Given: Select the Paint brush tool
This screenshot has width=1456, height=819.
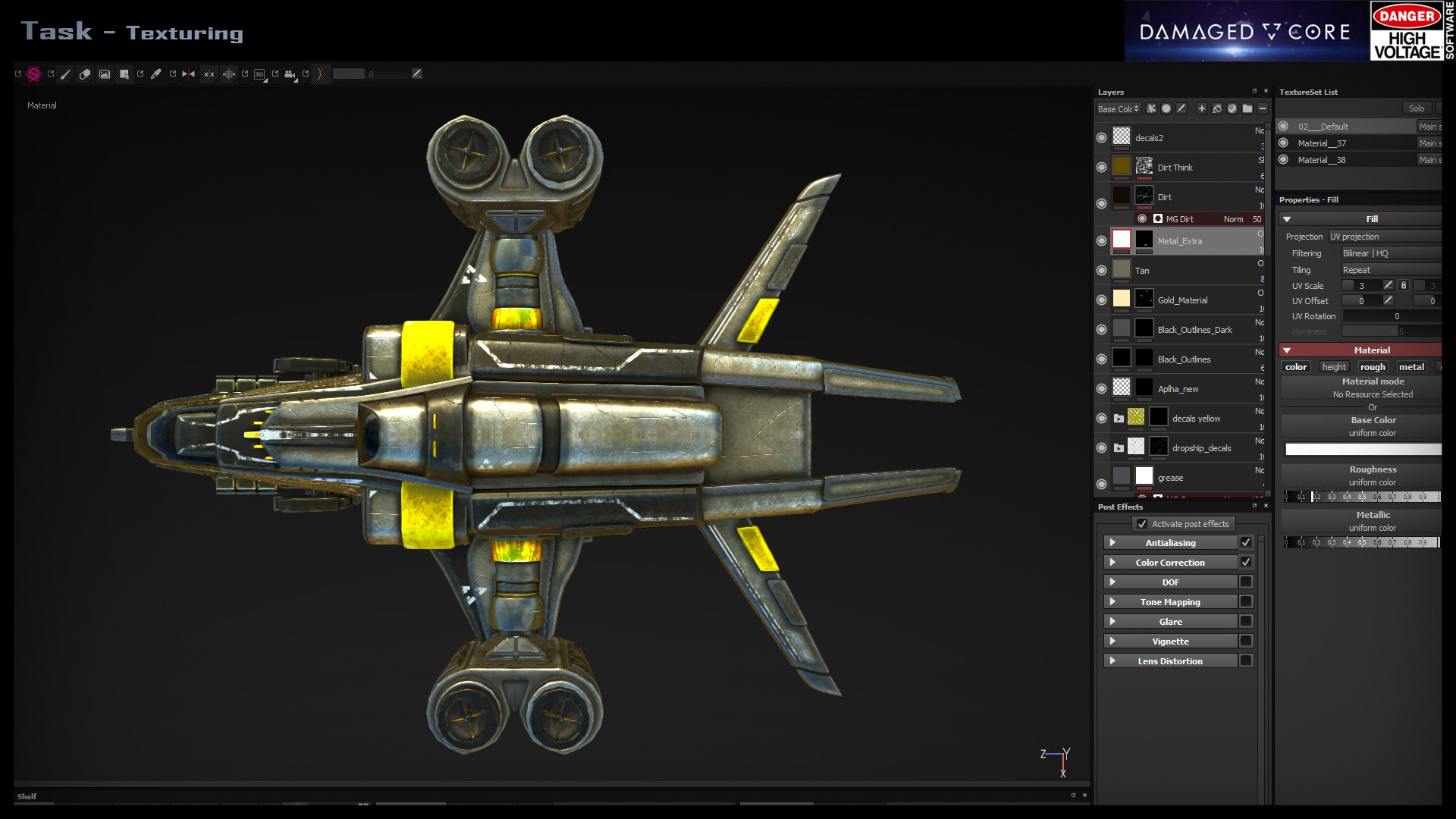Looking at the screenshot, I should tap(66, 74).
